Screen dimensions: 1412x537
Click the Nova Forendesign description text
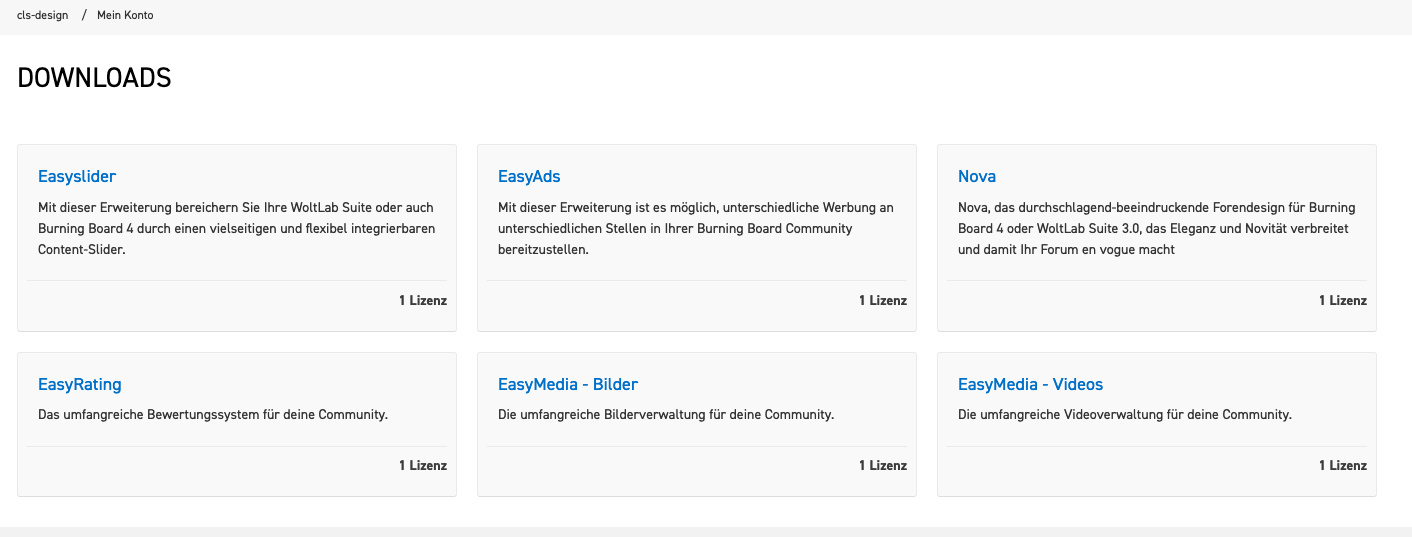click(x=1156, y=229)
